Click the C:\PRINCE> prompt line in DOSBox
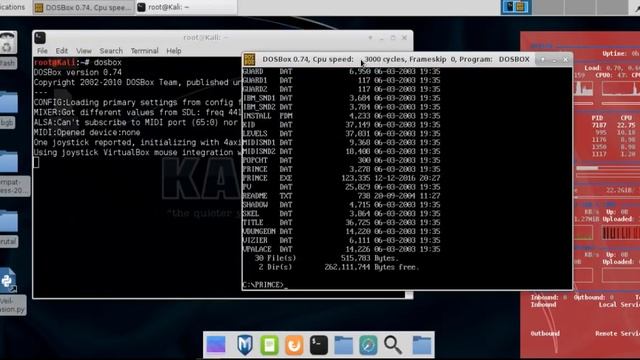640x360 pixels. (265, 285)
